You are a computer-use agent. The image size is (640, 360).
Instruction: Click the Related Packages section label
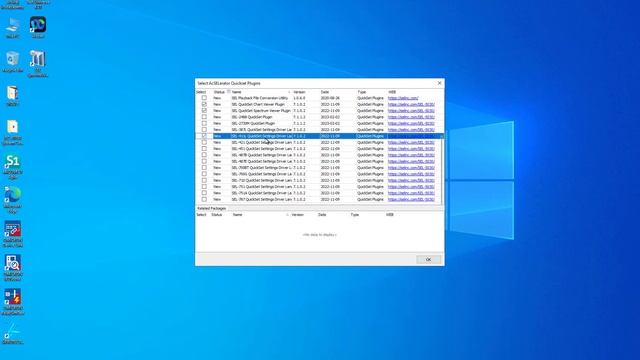pos(211,208)
